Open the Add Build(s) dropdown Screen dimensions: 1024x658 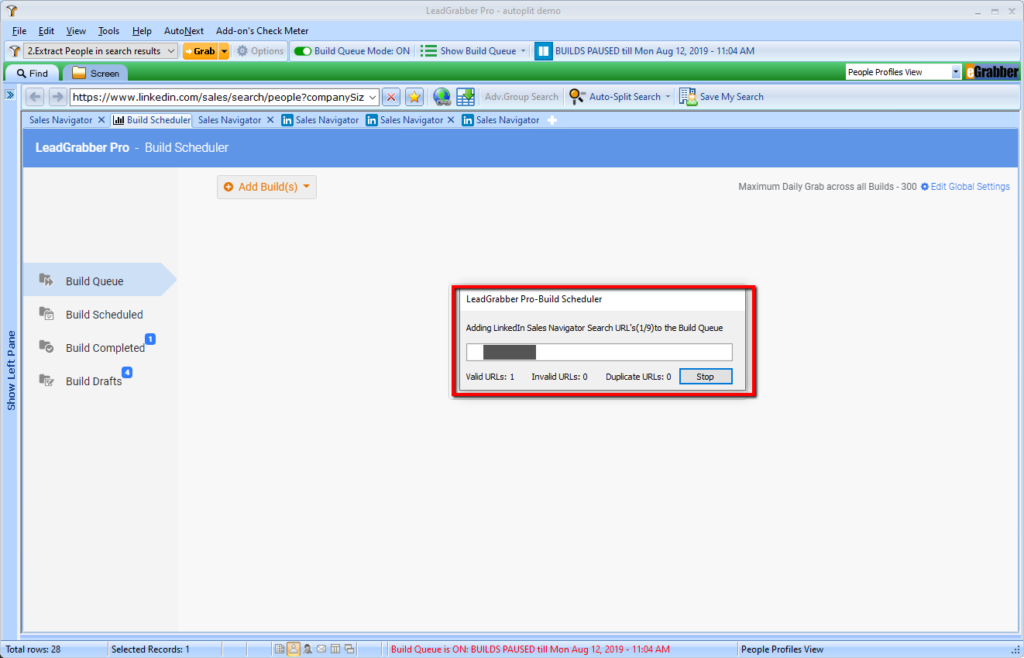[267, 187]
